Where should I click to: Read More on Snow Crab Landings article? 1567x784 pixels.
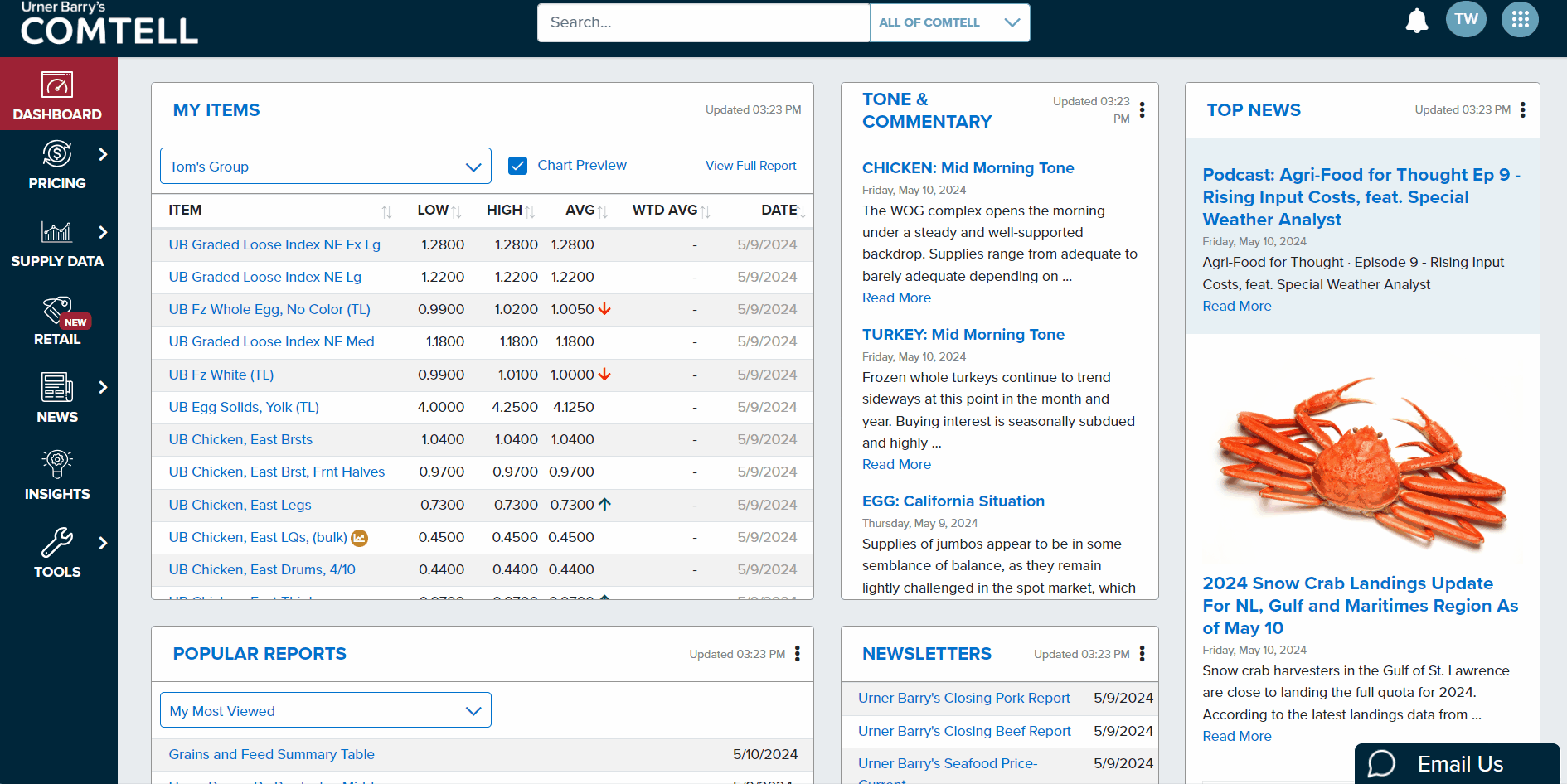[1237, 736]
